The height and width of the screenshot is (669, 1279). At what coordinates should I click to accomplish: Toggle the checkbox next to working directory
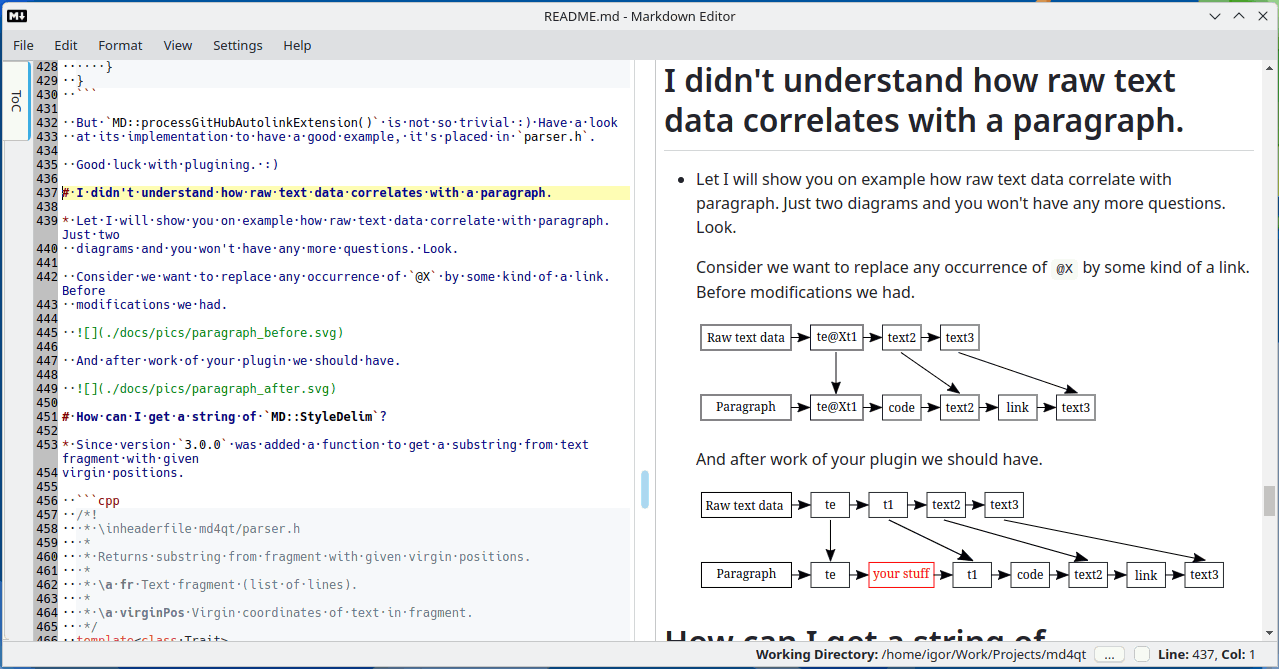click(1142, 655)
